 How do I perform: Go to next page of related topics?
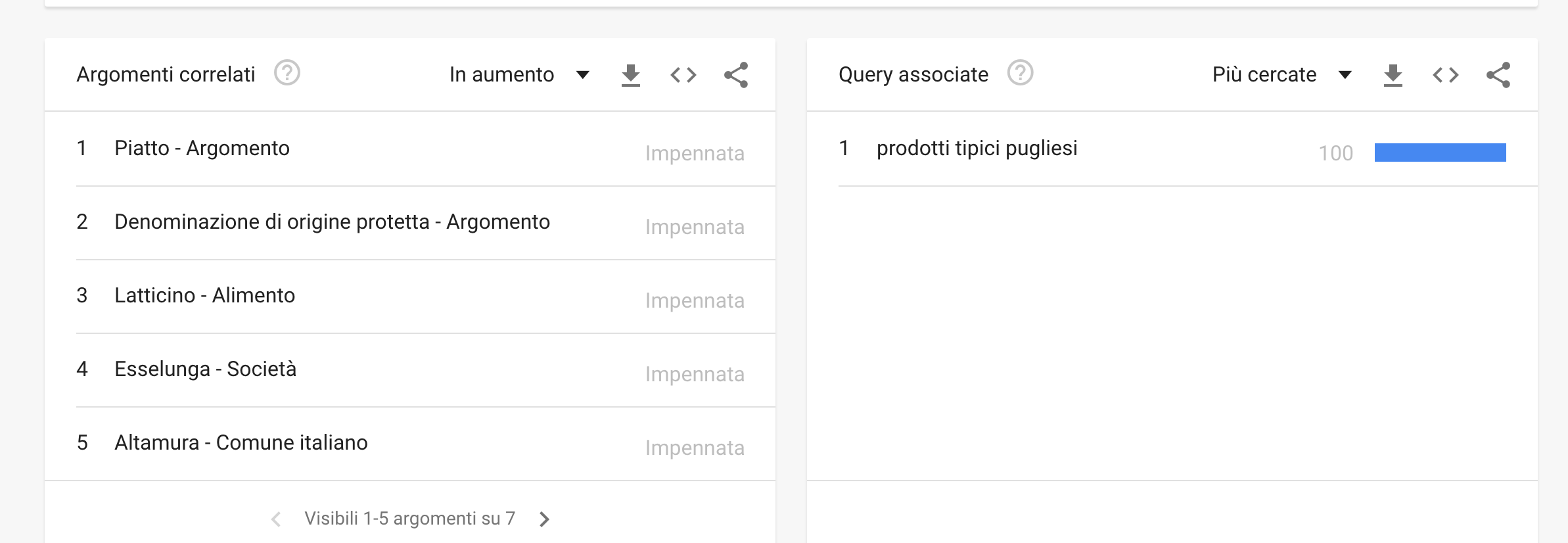(544, 519)
